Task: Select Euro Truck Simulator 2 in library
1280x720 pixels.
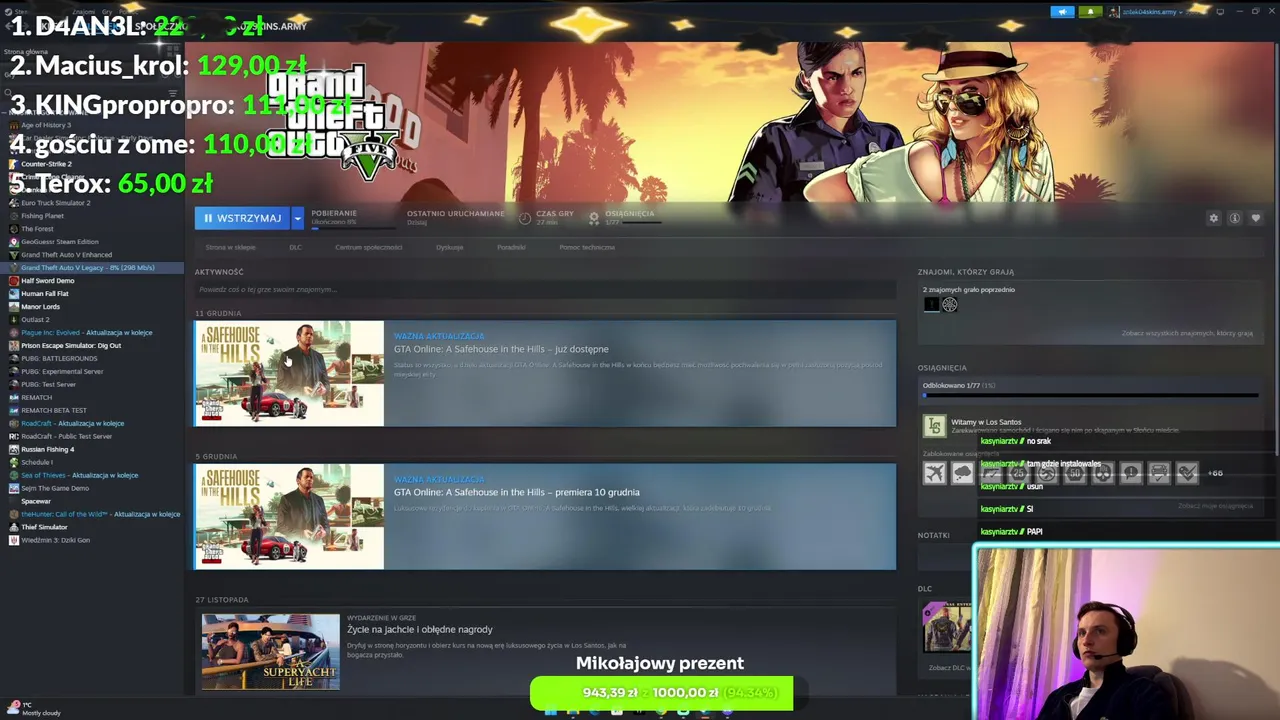Action: tap(55, 203)
